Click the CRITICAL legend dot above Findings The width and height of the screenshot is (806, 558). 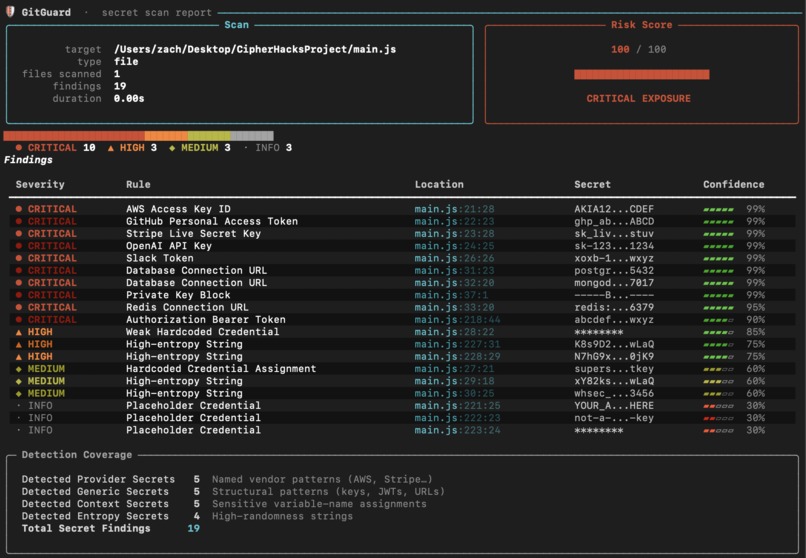19,147
